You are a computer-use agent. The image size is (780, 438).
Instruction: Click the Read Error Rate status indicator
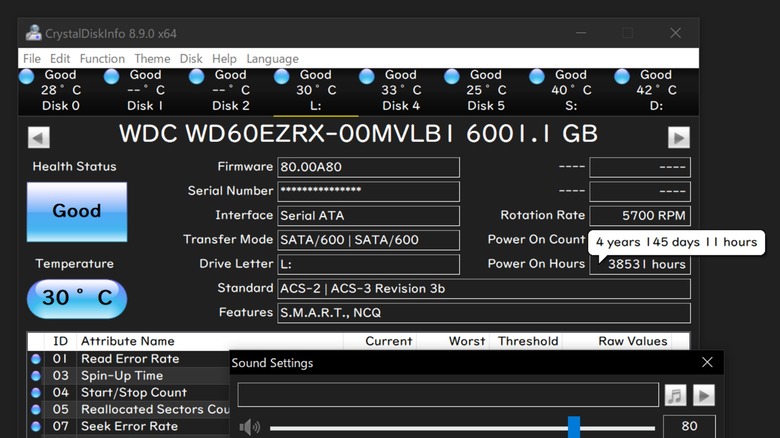point(36,359)
